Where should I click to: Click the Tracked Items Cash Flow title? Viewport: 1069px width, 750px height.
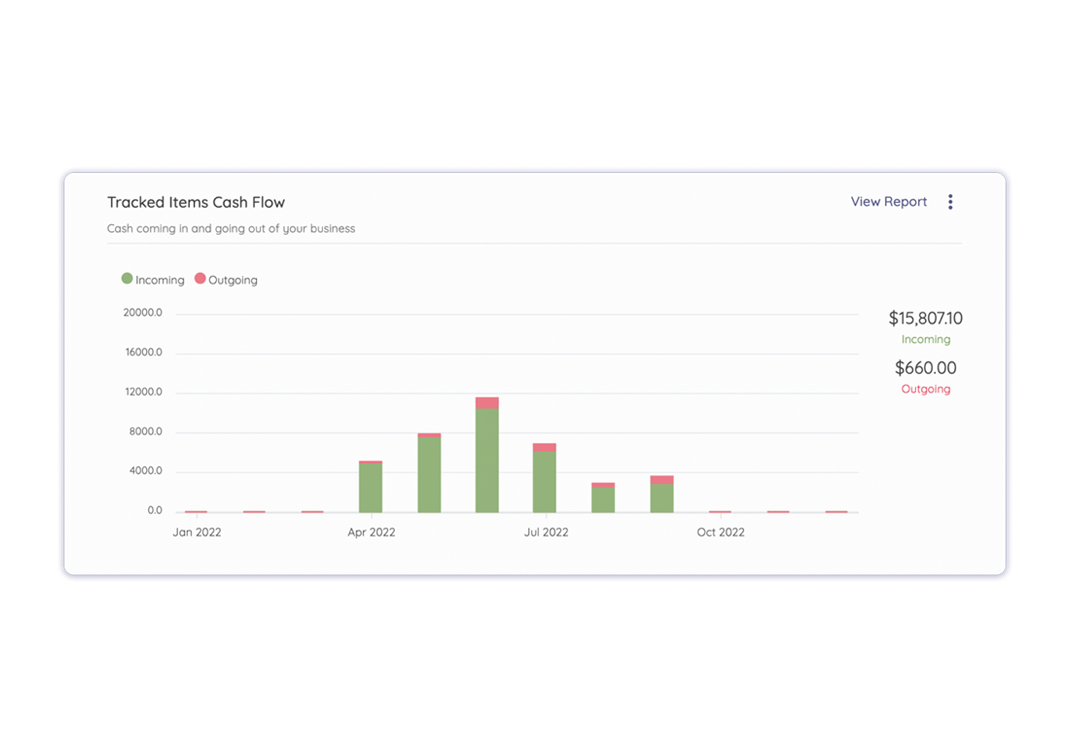[196, 202]
